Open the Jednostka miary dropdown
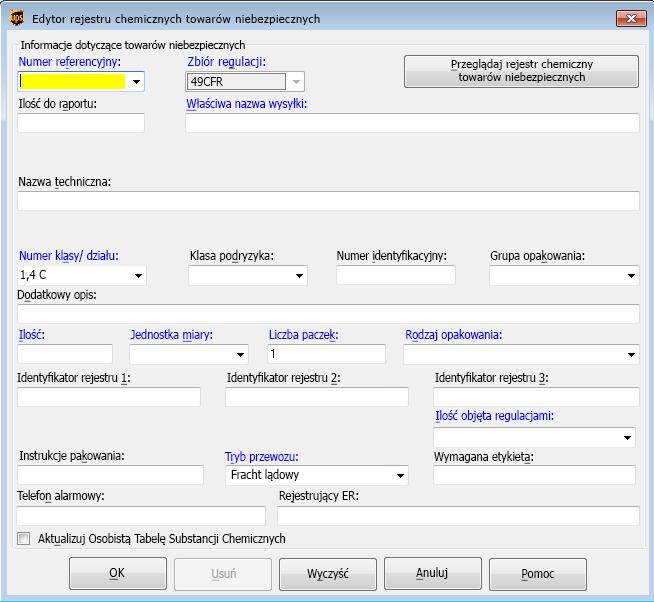 [x=240, y=355]
